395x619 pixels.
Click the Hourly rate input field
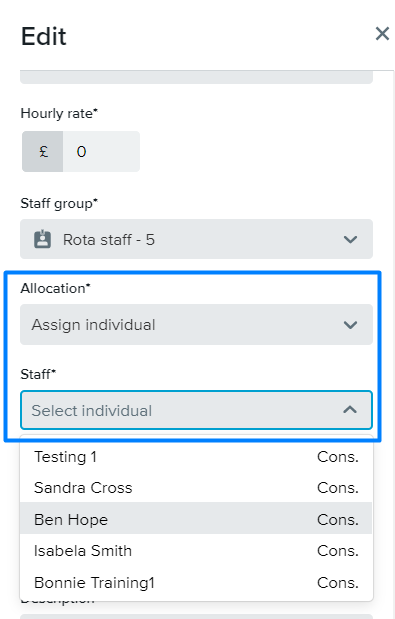101,152
